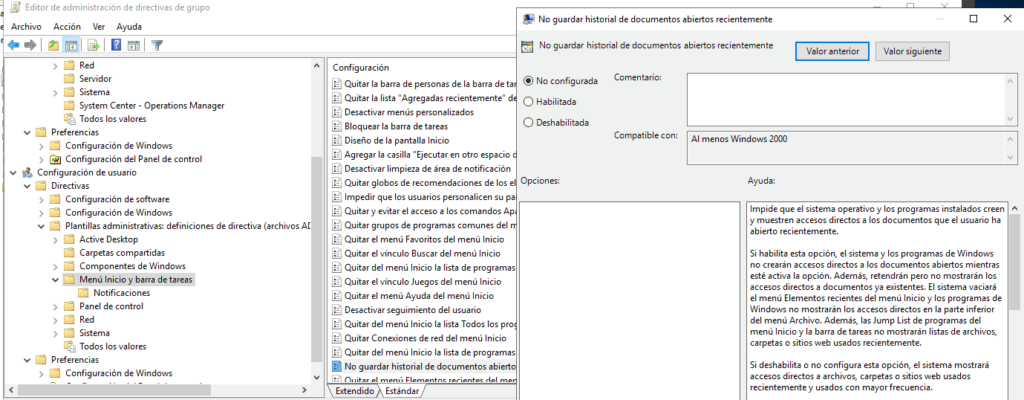Click the System Center - Operations Manager folder
The width and height of the screenshot is (1024, 400).
151,105
